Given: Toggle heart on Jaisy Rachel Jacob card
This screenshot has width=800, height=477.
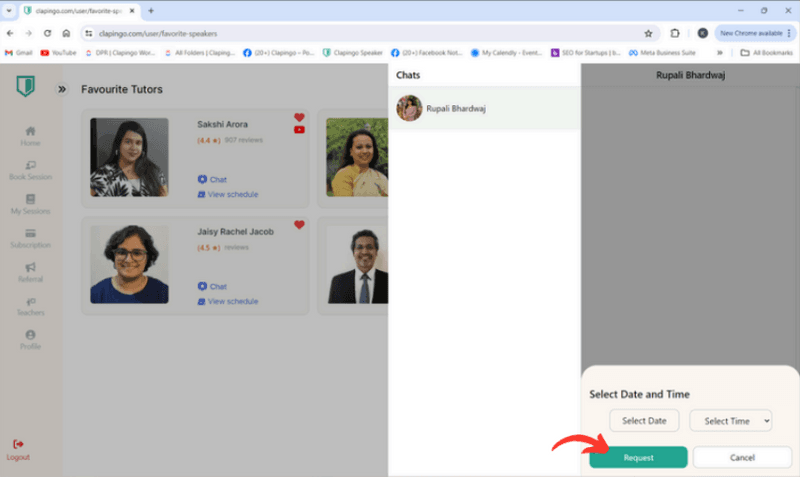Looking at the screenshot, I should 299,225.
